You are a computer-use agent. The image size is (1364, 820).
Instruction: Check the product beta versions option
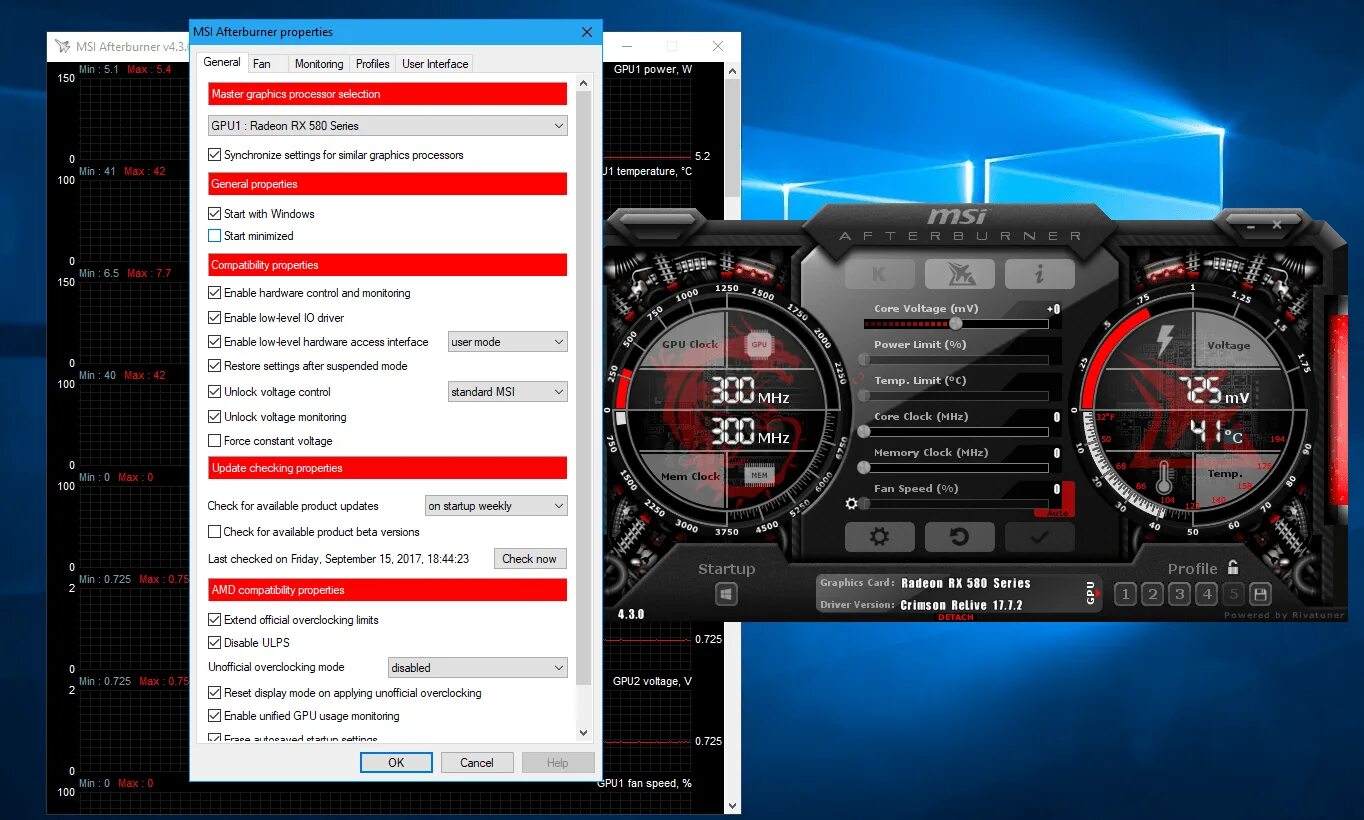(x=214, y=532)
